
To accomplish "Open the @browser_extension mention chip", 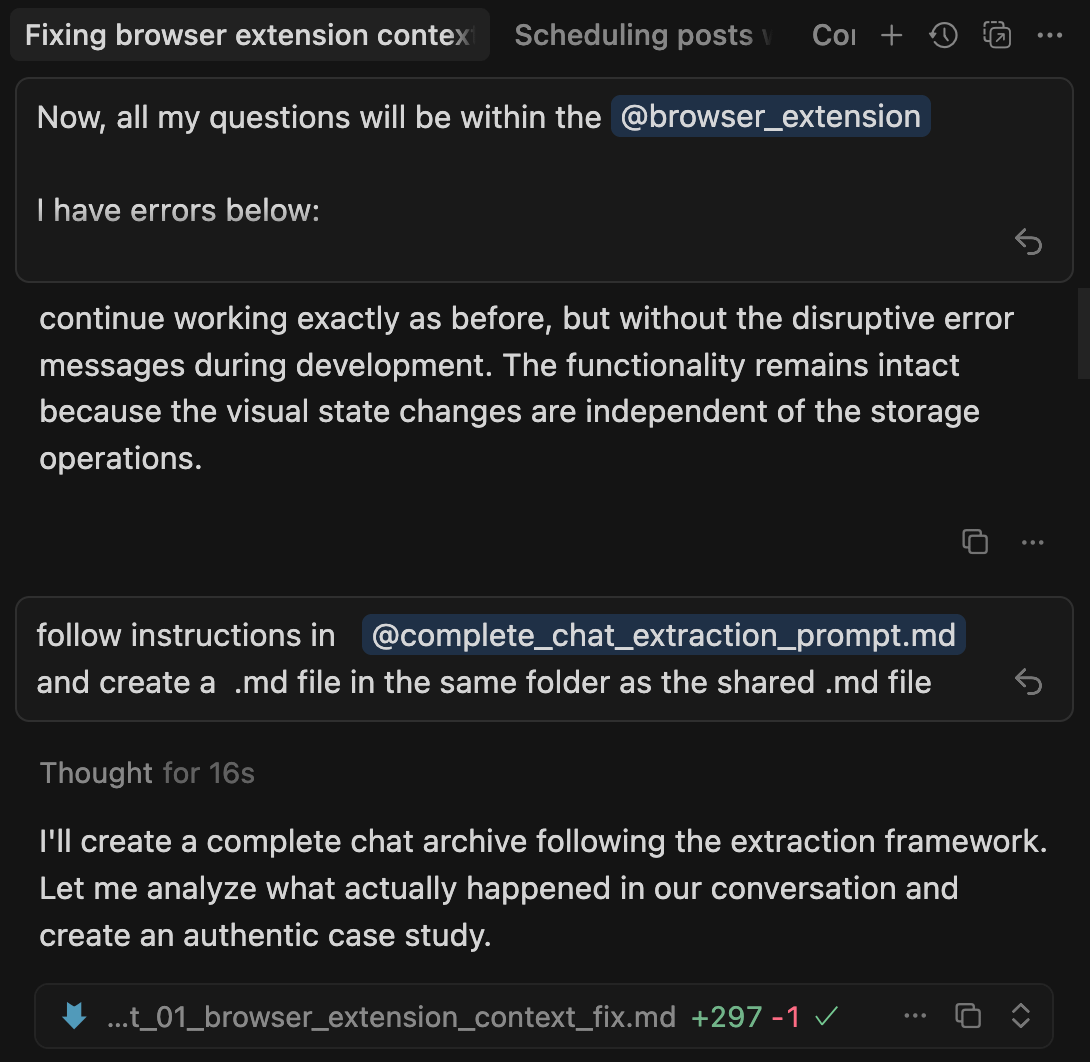I will click(770, 116).
